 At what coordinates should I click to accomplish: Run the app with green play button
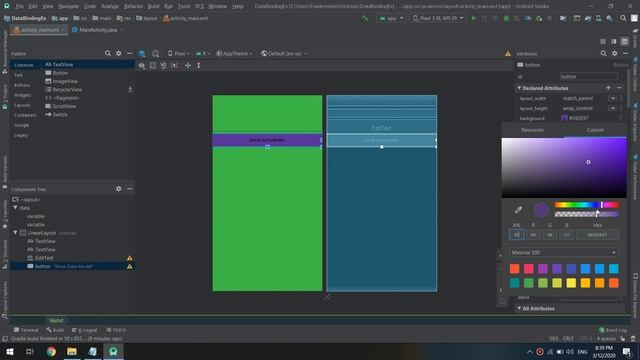click(x=473, y=18)
